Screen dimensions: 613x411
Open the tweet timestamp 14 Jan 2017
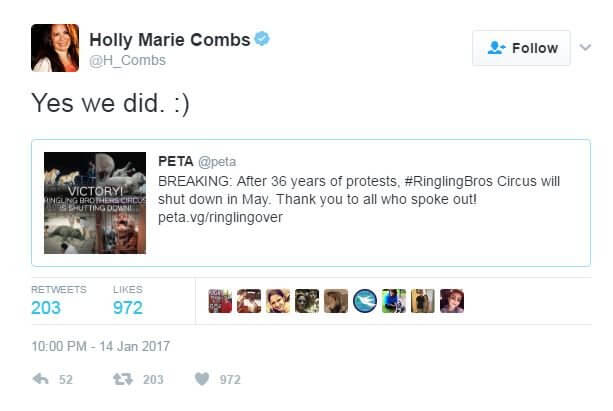point(100,346)
